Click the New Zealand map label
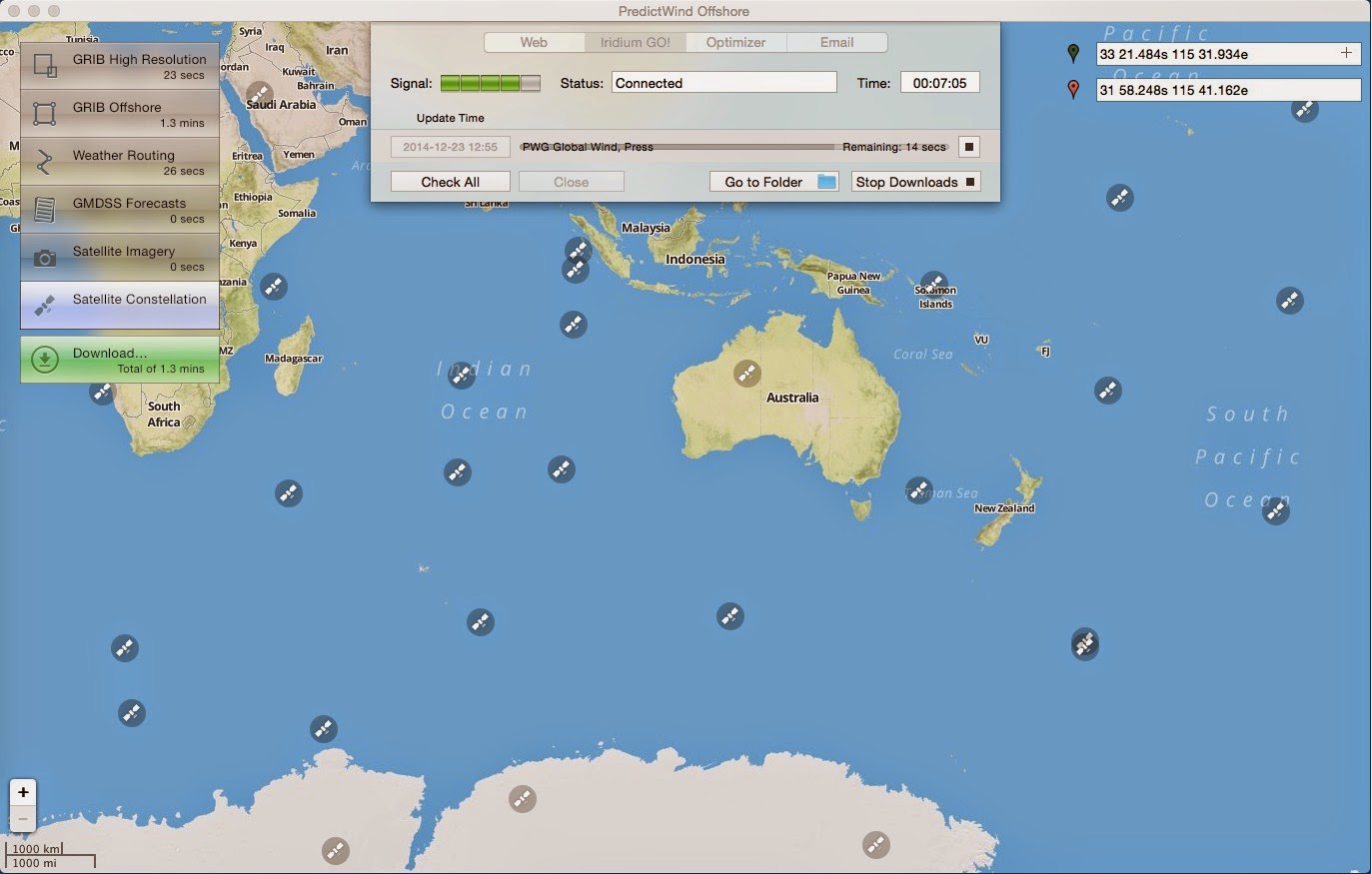This screenshot has width=1372, height=874. coord(1004,508)
